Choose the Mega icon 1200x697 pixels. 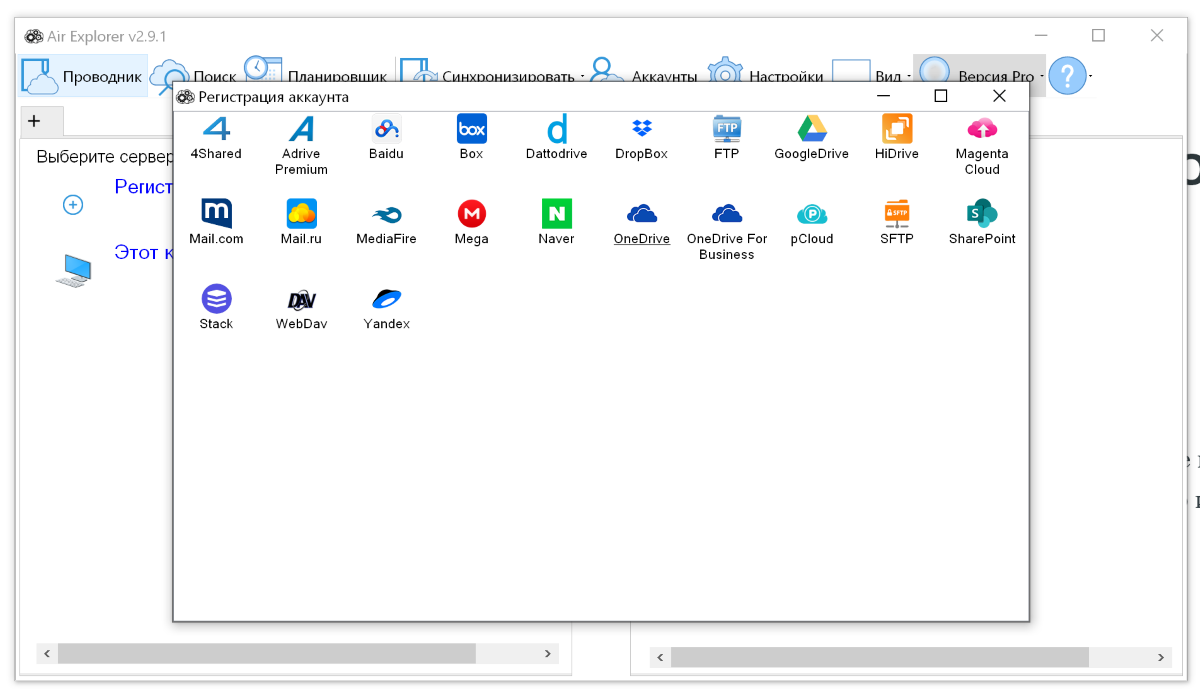471,214
